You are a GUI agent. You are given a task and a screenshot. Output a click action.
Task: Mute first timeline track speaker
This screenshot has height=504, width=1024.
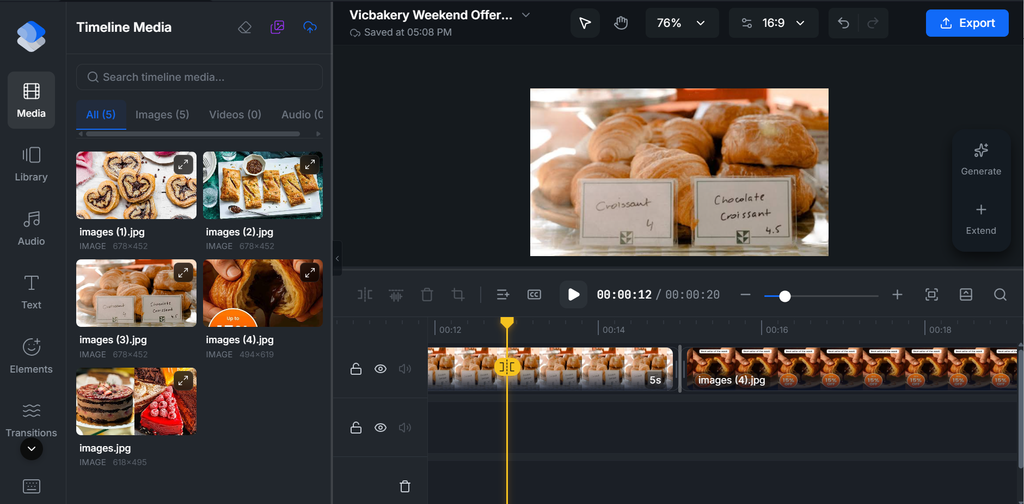coord(405,369)
